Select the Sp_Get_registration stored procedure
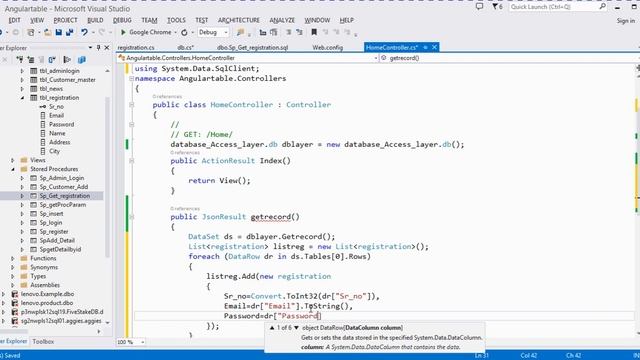The image size is (640, 360). pos(64,196)
